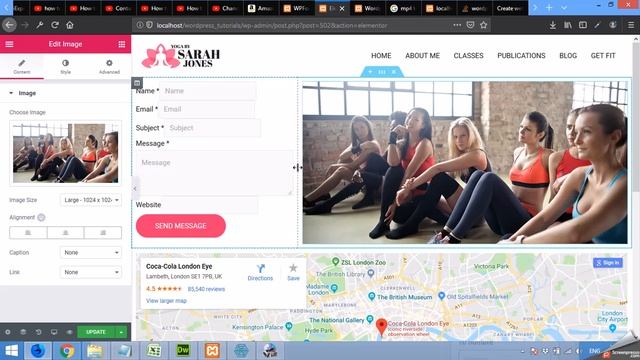Select the group yoga photo widget
Screen dimensions: 640x360
465,162
